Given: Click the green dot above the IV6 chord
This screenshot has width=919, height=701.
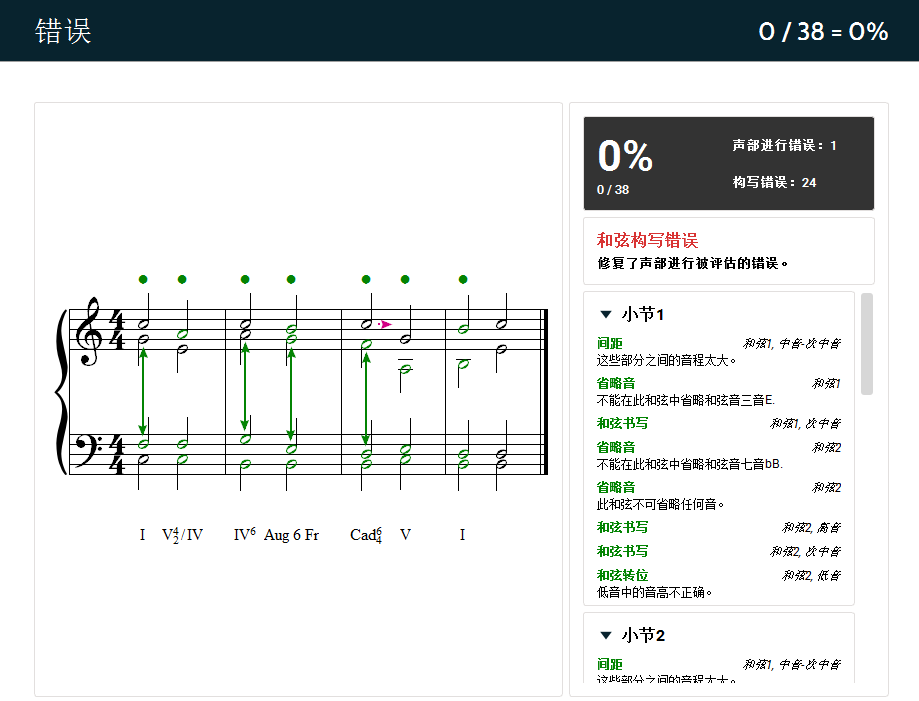Looking at the screenshot, I should (x=245, y=280).
